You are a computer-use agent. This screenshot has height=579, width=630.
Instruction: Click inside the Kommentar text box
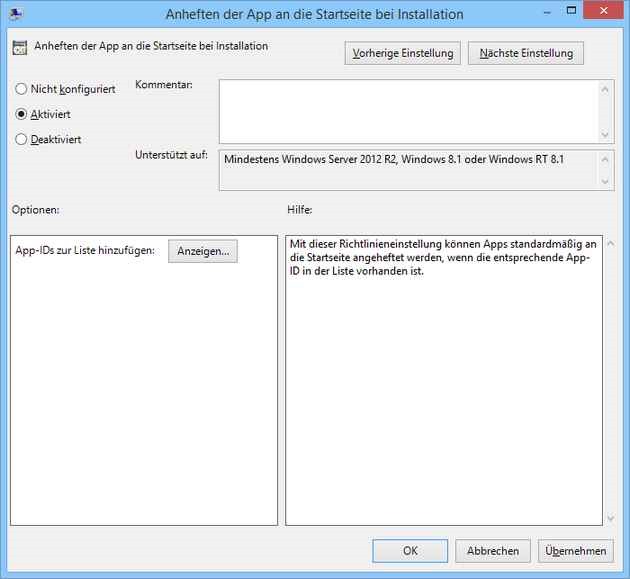[408, 111]
